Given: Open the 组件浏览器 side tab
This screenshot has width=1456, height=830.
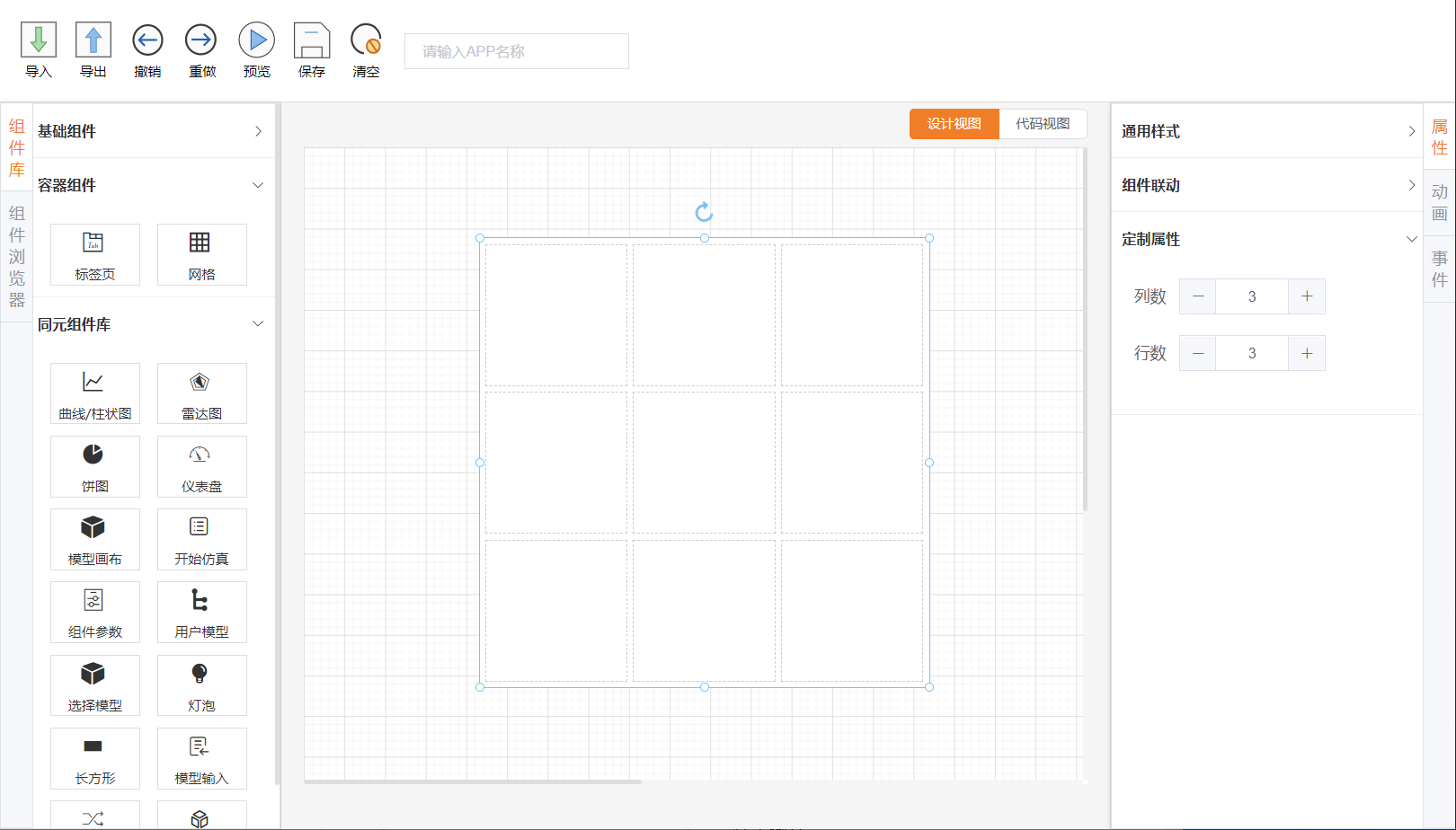Looking at the screenshot, I should (17, 257).
